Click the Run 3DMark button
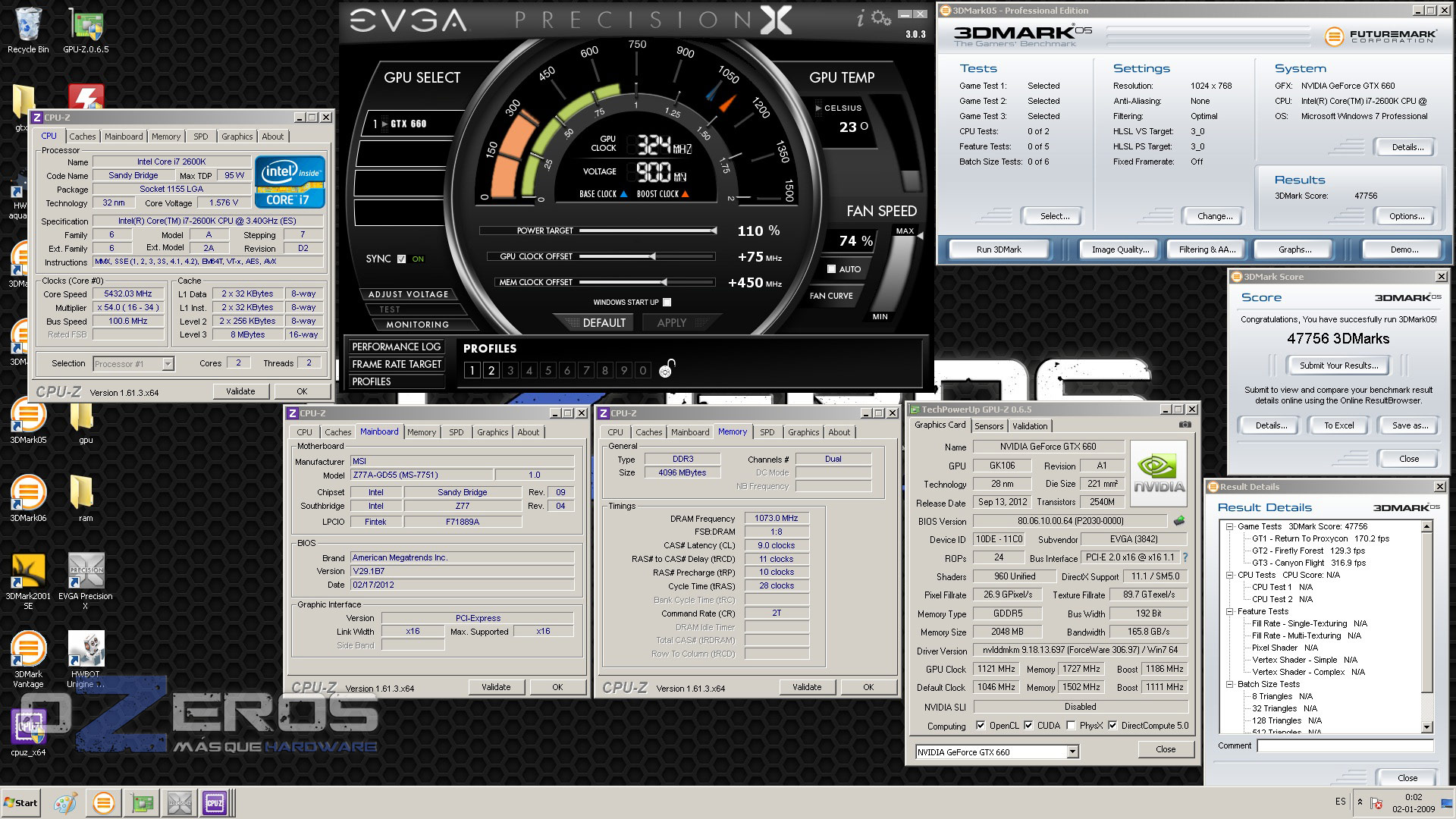 click(x=999, y=249)
